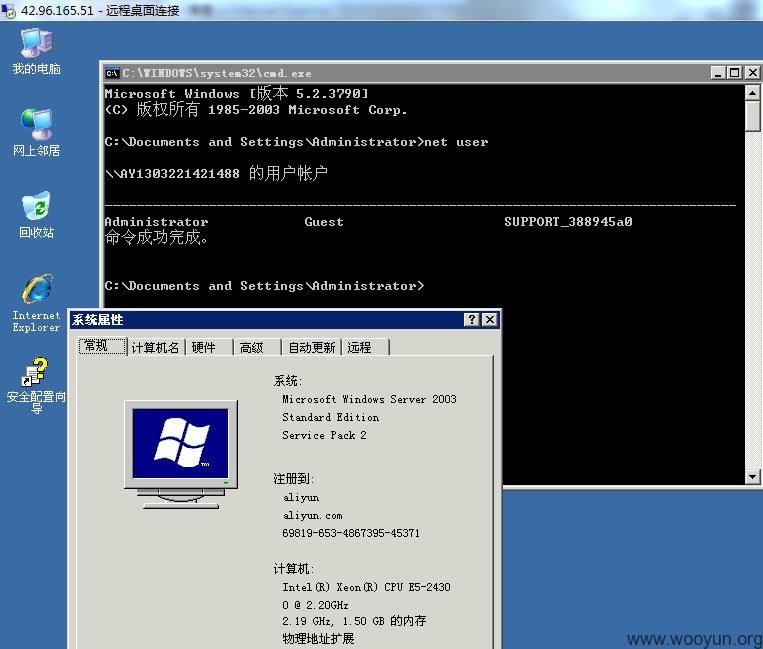The width and height of the screenshot is (763, 649).
Task: Click the 注册到 label
Action: 293,479
